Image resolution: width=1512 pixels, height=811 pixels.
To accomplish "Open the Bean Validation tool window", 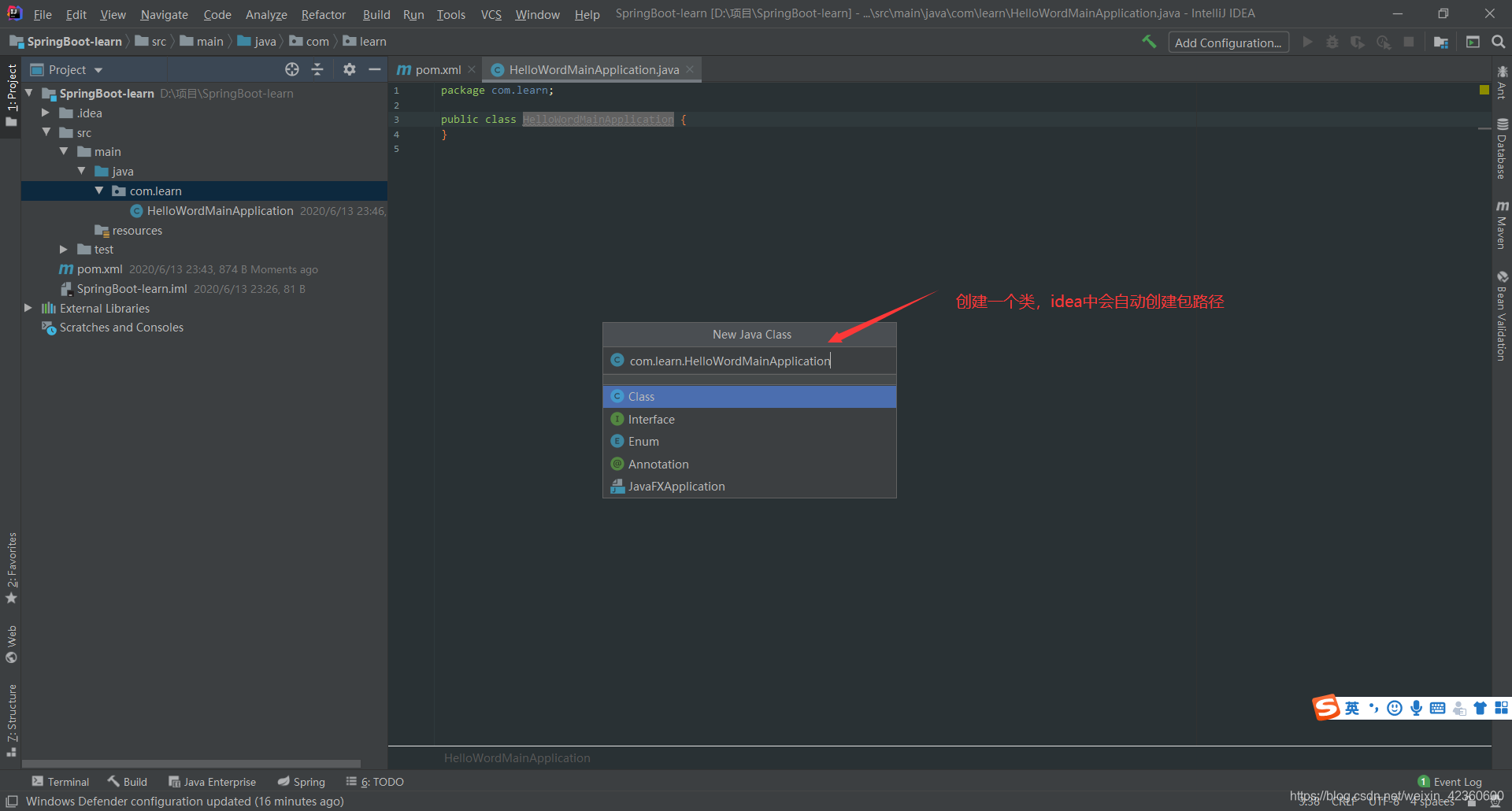I will [1502, 317].
